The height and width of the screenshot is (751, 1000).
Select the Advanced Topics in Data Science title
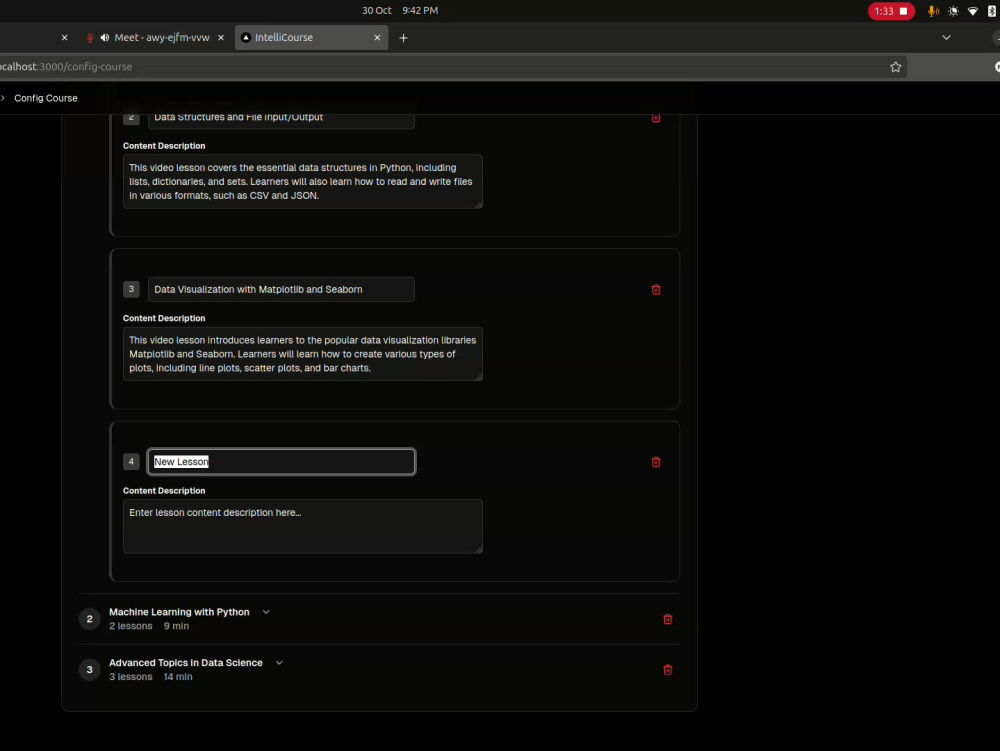pos(186,663)
